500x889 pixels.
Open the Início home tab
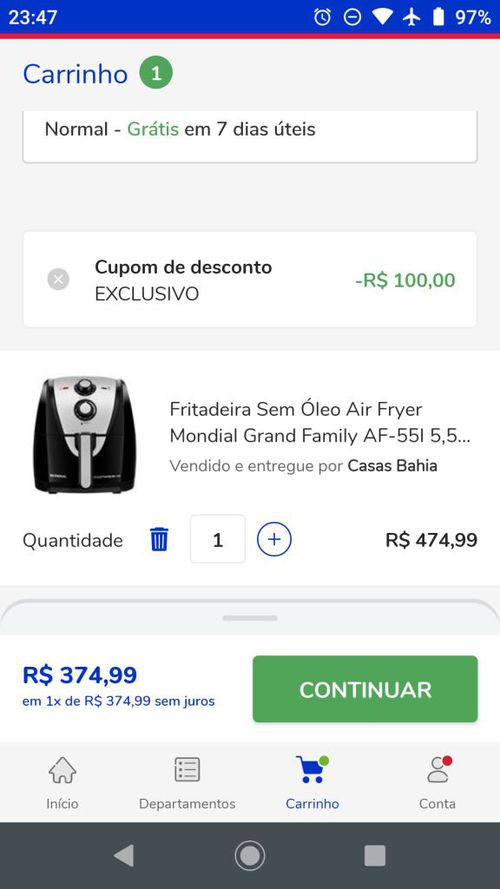pyautogui.click(x=62, y=783)
